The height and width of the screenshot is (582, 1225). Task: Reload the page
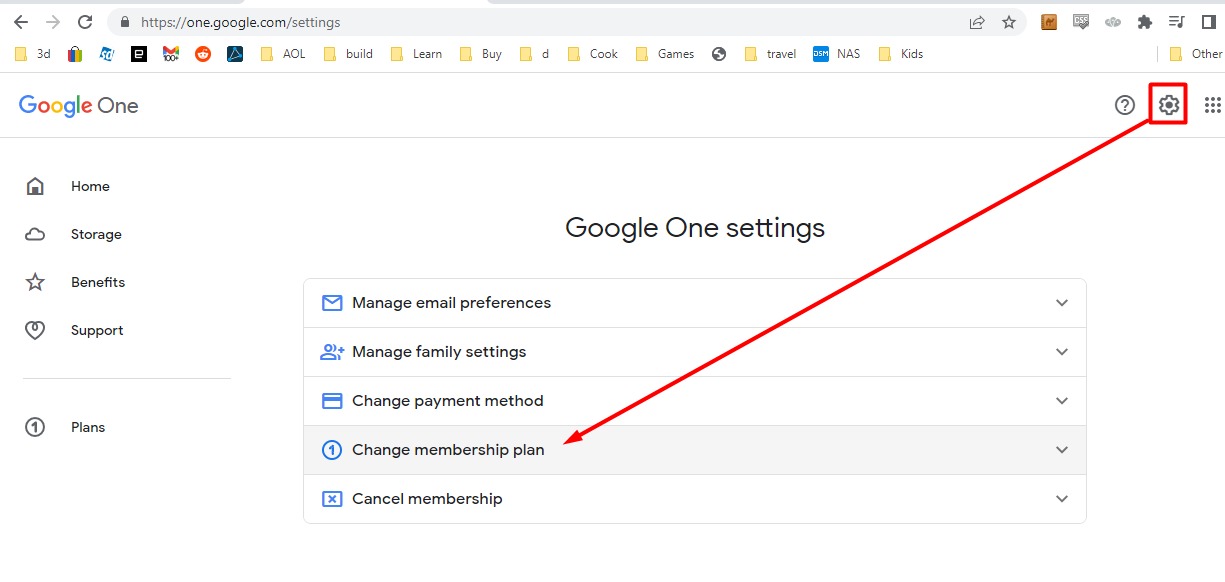pyautogui.click(x=85, y=22)
